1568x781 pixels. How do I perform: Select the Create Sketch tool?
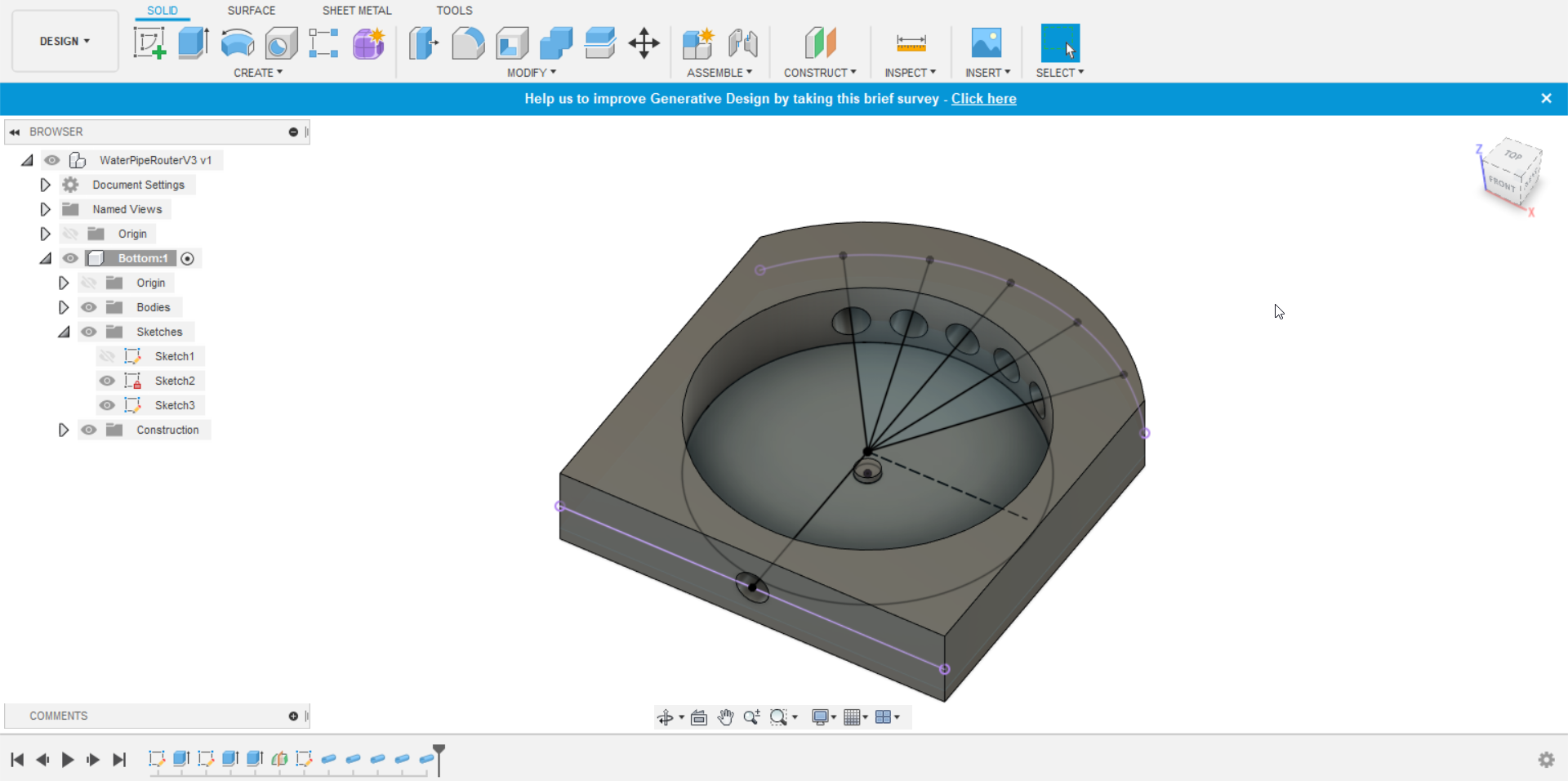coord(149,42)
